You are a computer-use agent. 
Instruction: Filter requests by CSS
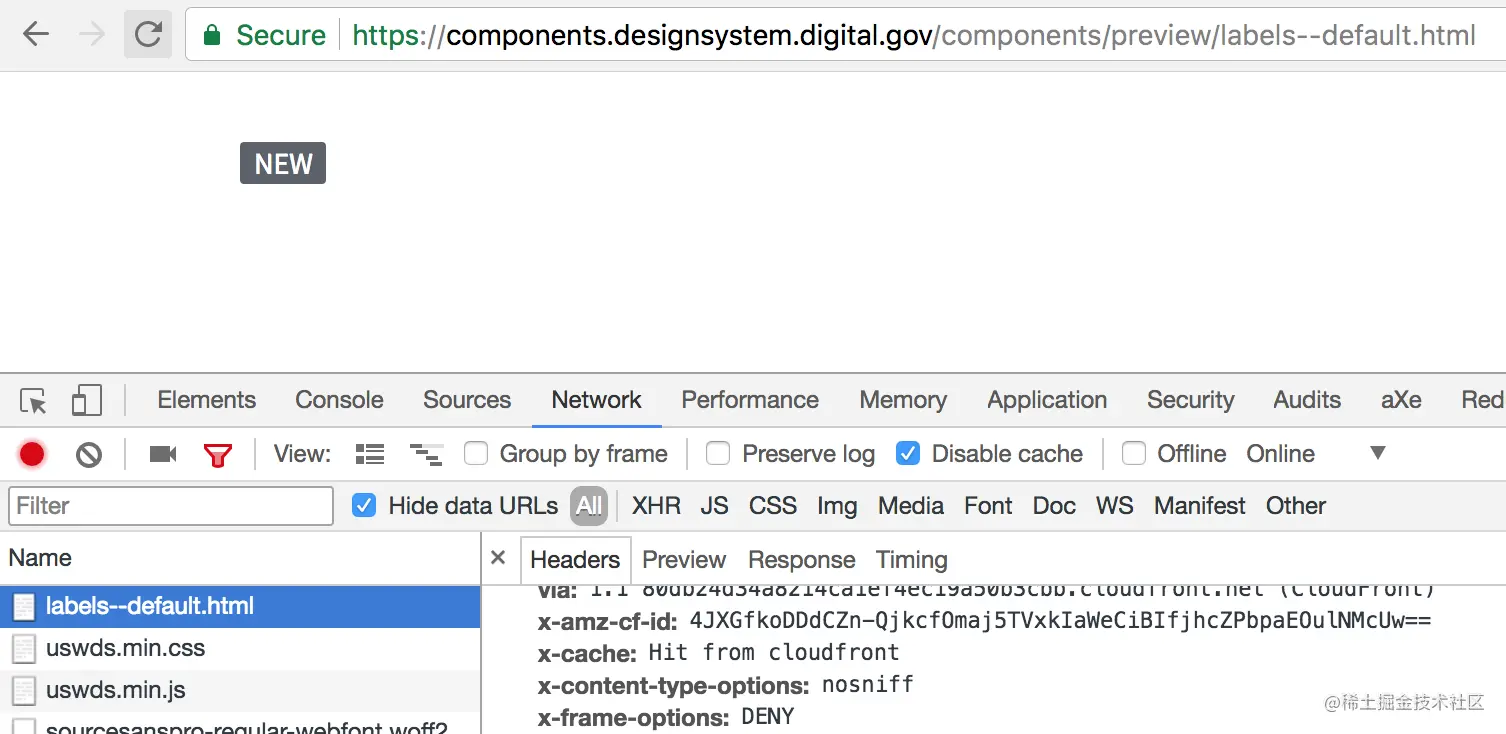773,506
